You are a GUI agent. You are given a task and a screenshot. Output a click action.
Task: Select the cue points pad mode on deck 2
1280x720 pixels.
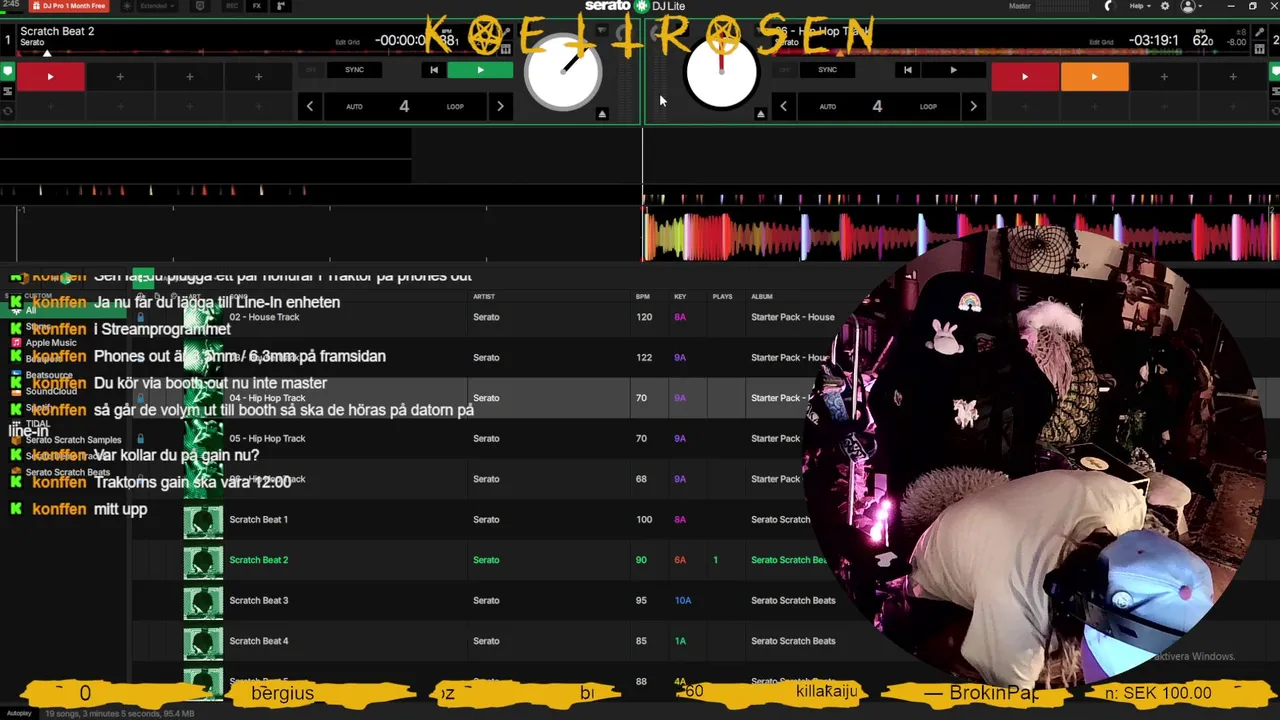point(1274,72)
